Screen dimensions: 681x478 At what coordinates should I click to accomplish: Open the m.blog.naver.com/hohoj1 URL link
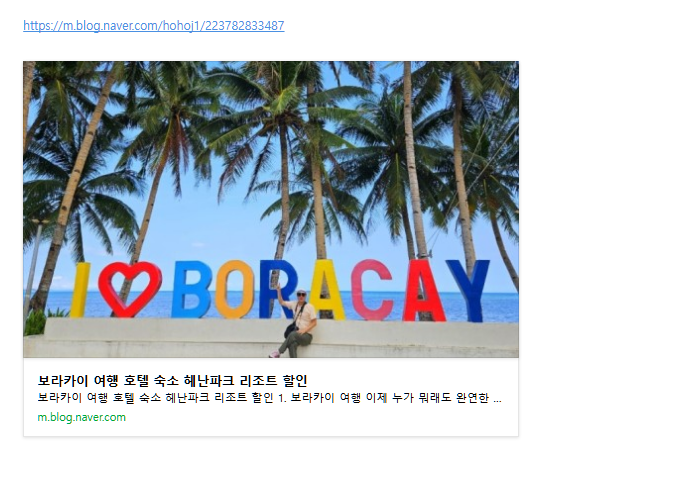(154, 26)
